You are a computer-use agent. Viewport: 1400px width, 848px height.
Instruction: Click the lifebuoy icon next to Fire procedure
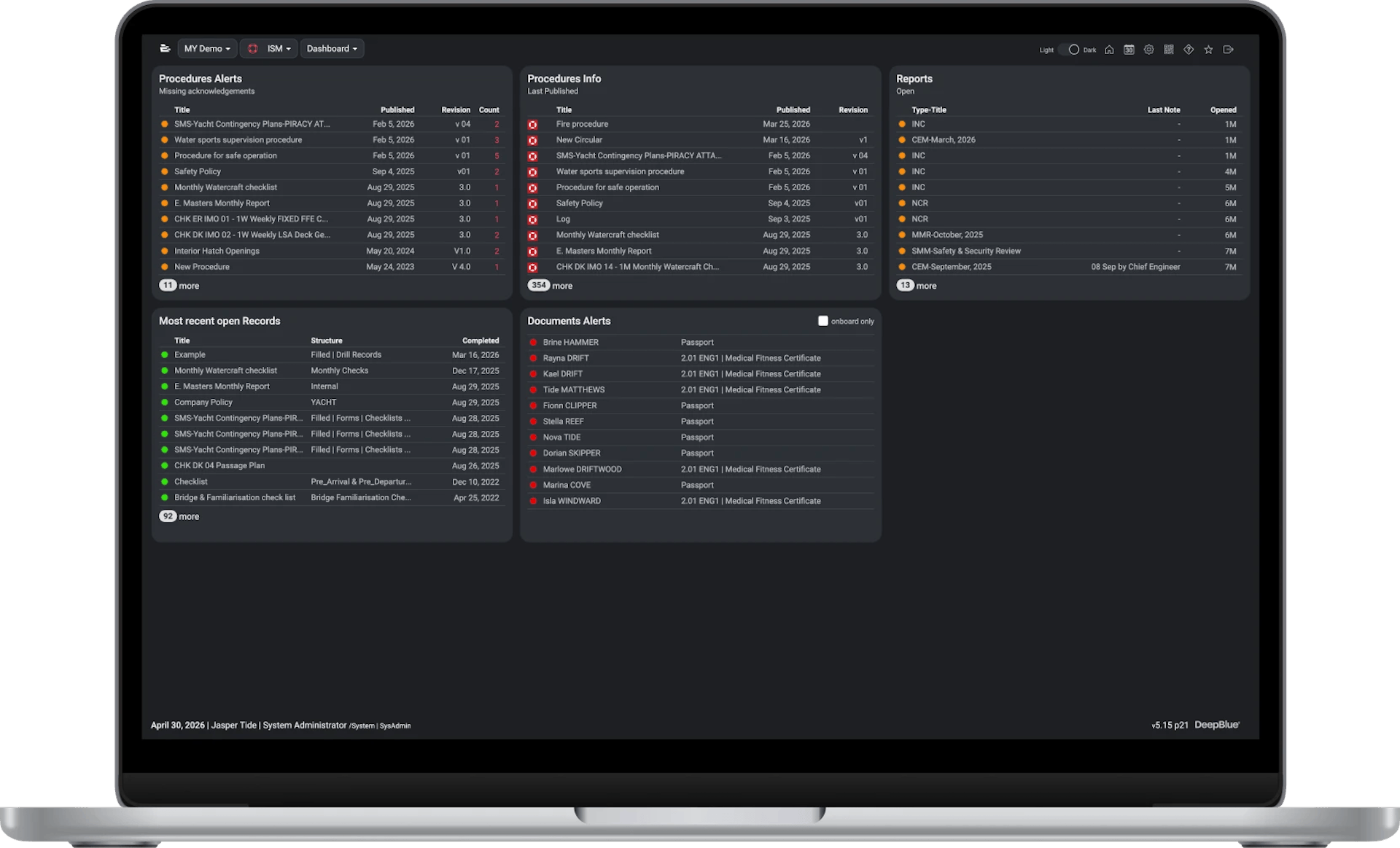(533, 125)
